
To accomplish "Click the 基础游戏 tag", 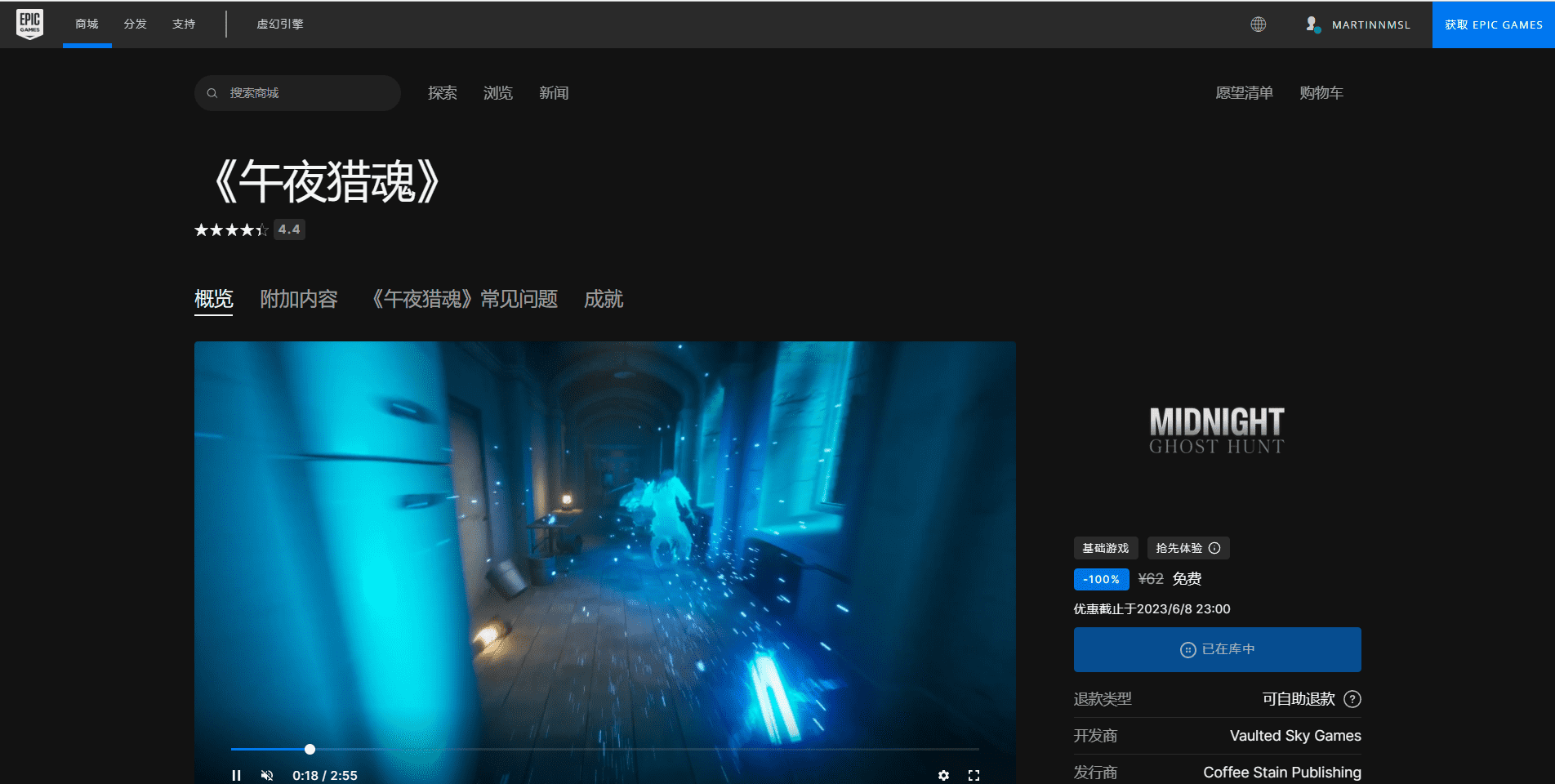I will [1106, 548].
